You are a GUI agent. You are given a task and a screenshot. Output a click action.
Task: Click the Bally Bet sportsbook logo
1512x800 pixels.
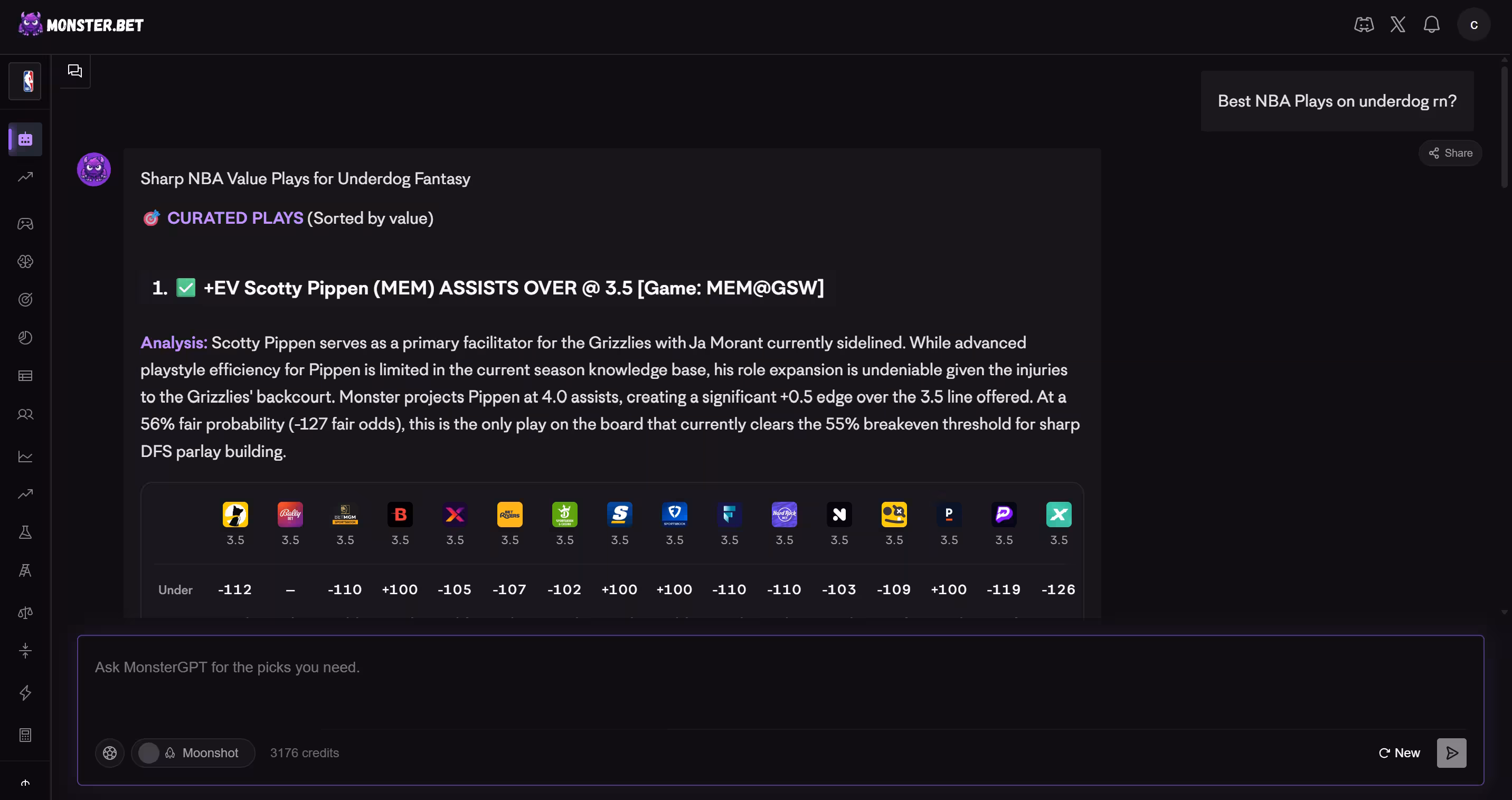(x=290, y=515)
